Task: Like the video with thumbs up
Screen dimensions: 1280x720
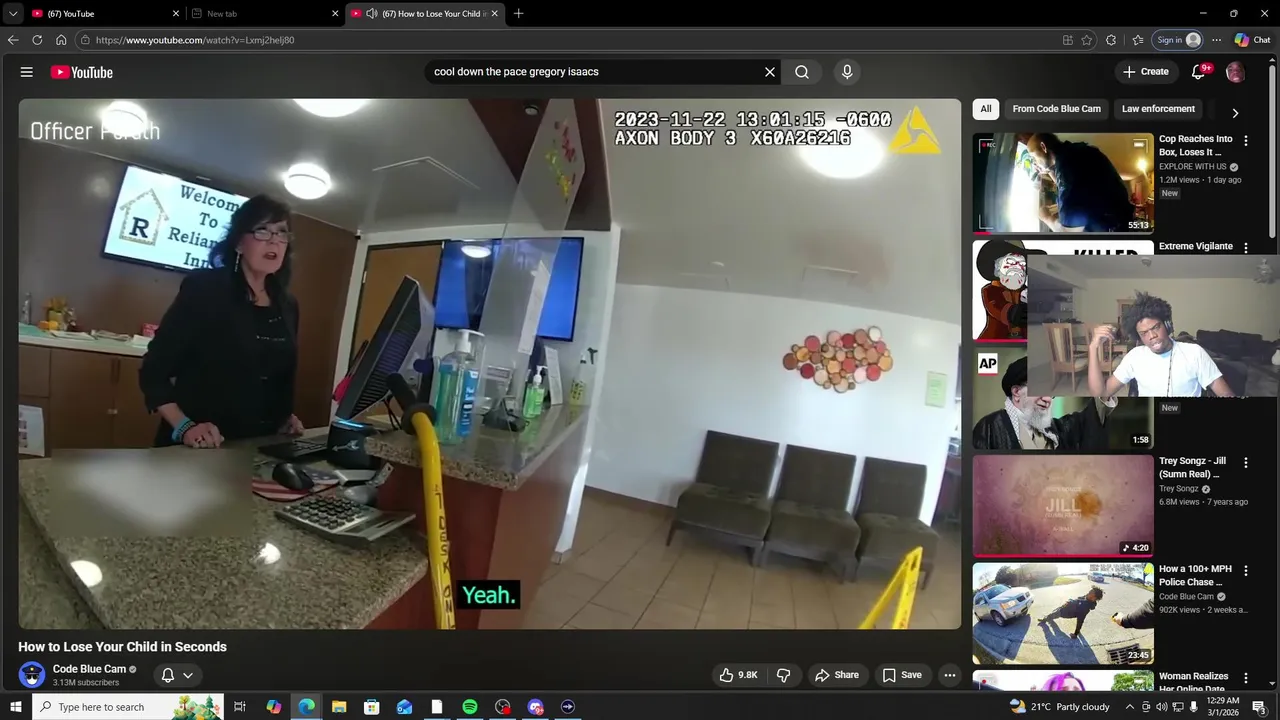Action: pyautogui.click(x=739, y=675)
